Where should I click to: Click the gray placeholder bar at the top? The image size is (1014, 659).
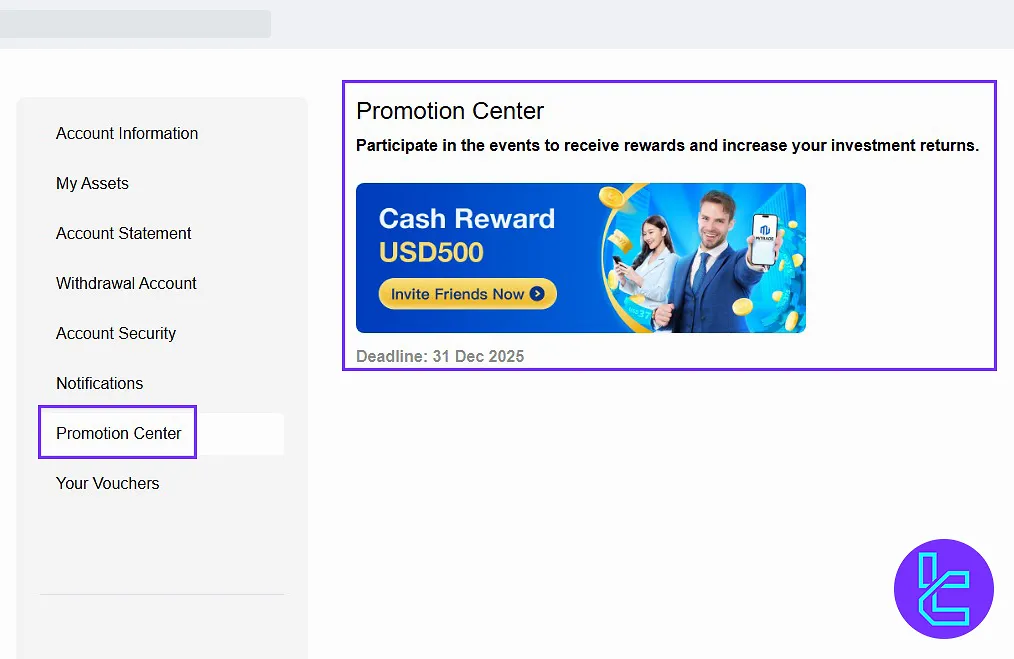pyautogui.click(x=135, y=24)
